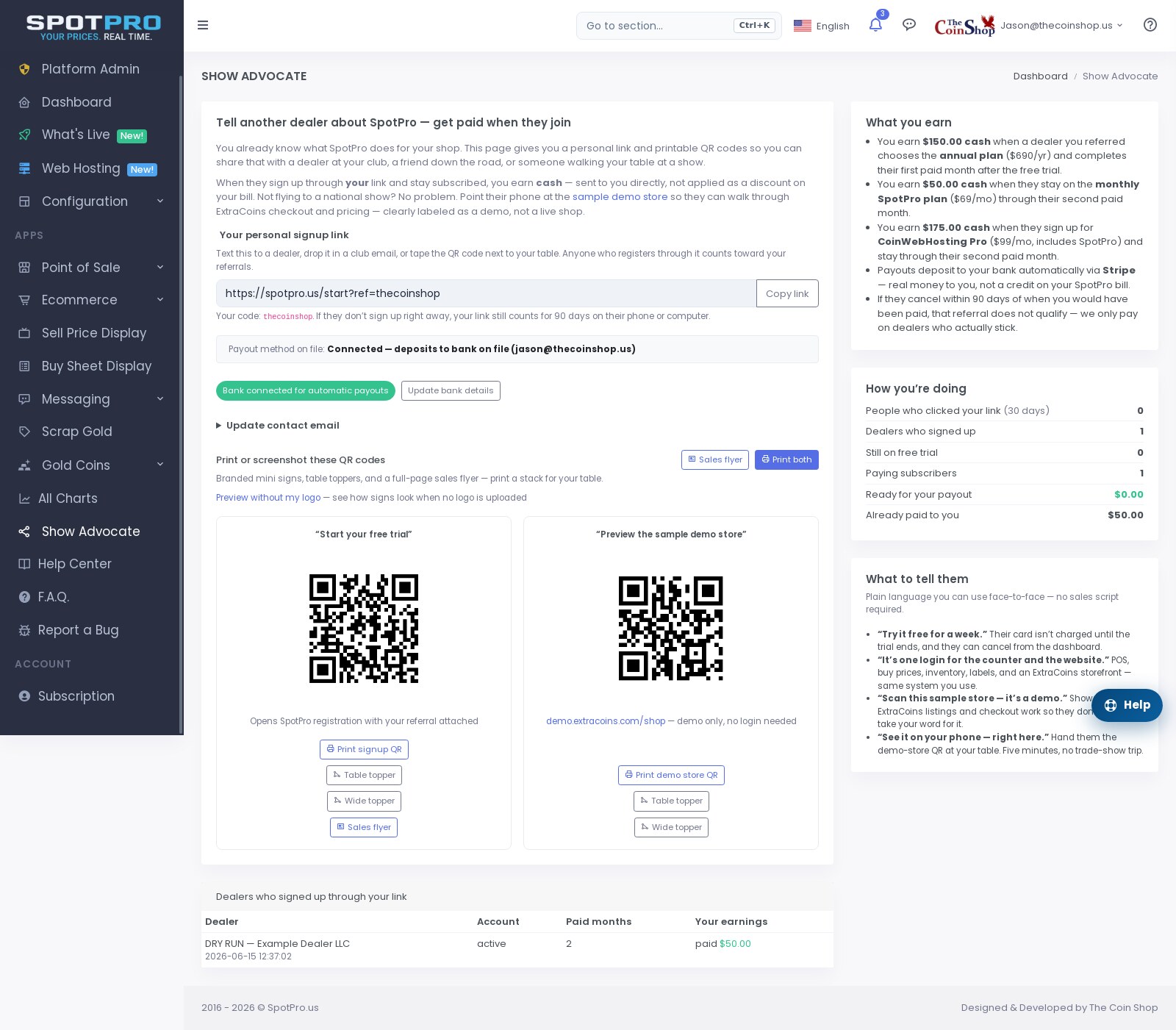Click the floating Help lifebuoy button
1176x1030 pixels.
(x=1127, y=705)
